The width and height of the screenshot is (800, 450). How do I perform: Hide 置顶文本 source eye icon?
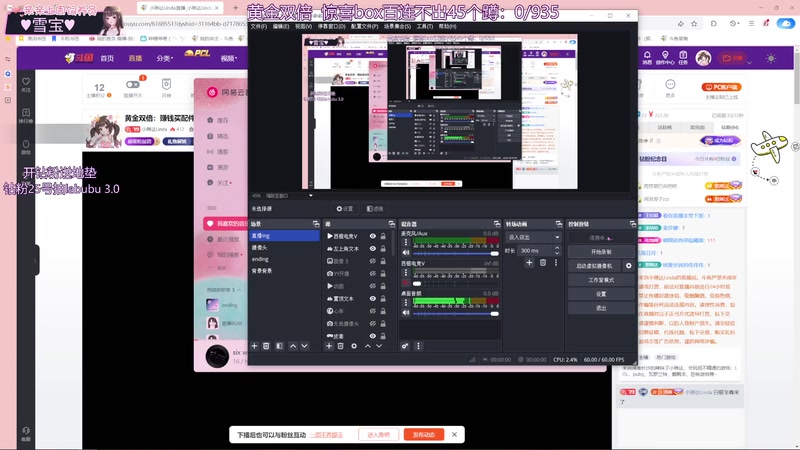coord(373,298)
